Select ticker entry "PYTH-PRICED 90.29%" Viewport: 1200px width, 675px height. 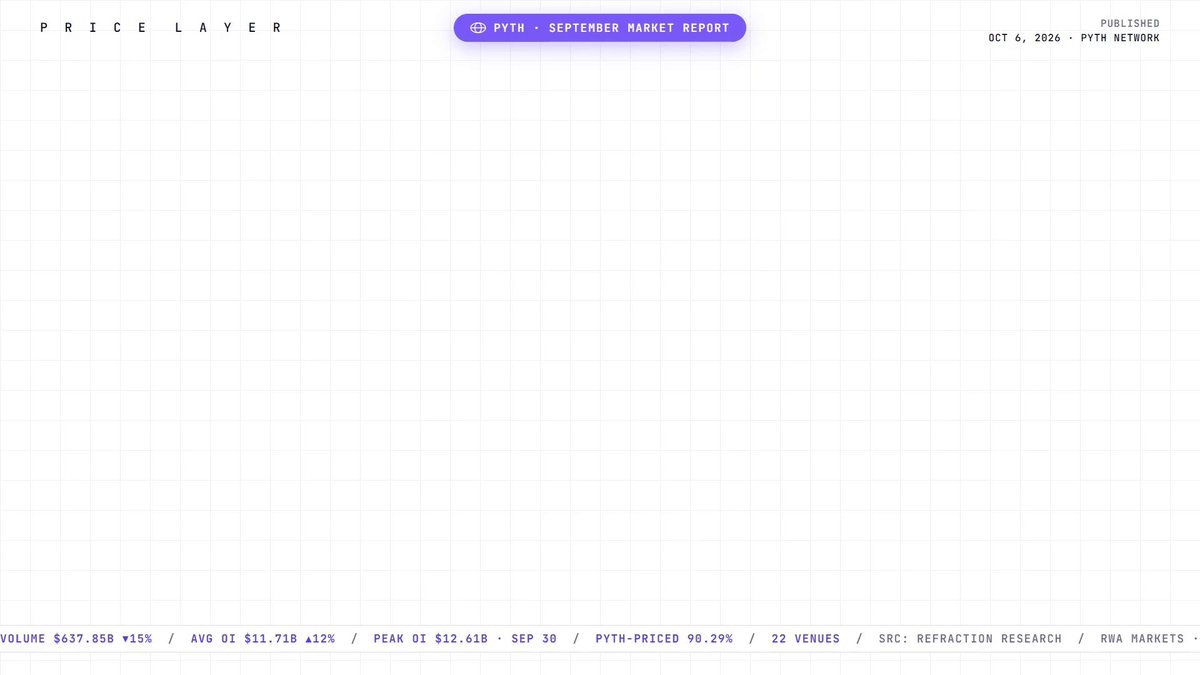pyautogui.click(x=664, y=638)
